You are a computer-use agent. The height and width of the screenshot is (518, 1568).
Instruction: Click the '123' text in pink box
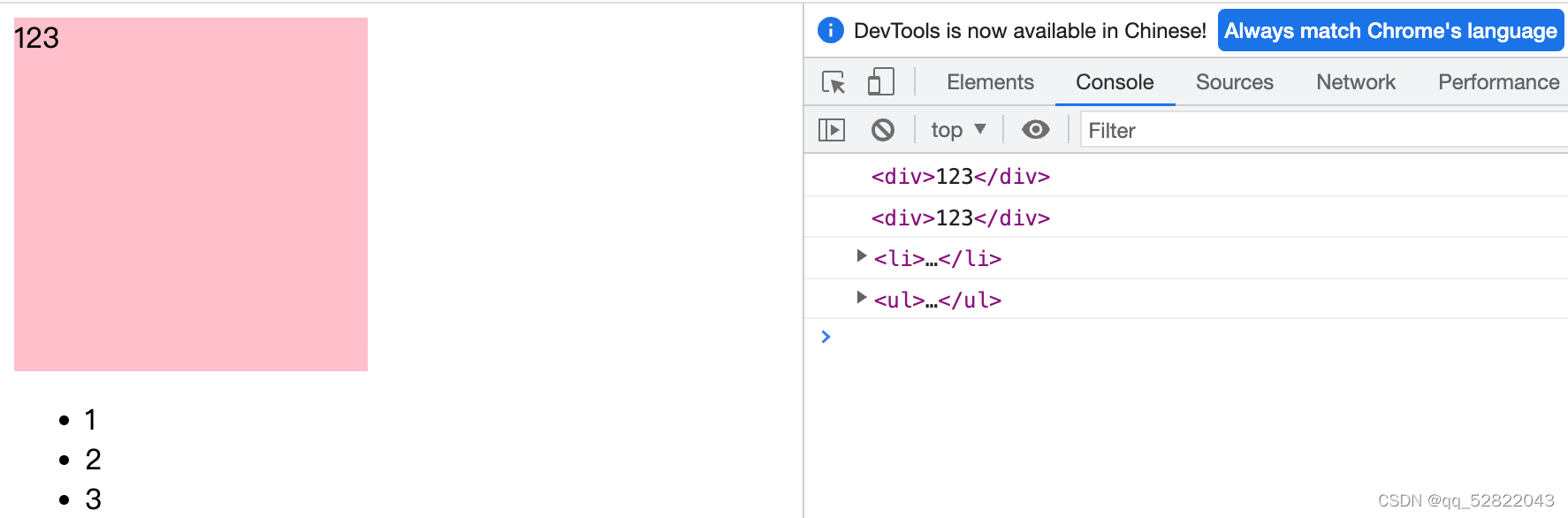pos(36,38)
